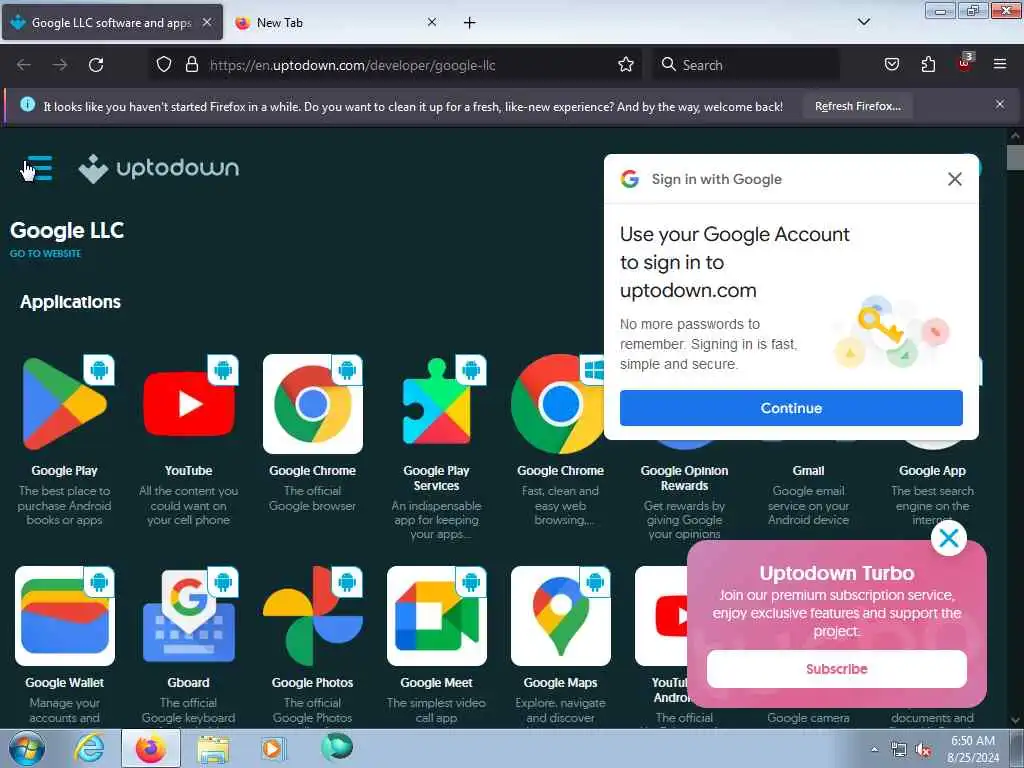Open the Google Play app icon
1024x768 pixels.
pos(65,404)
